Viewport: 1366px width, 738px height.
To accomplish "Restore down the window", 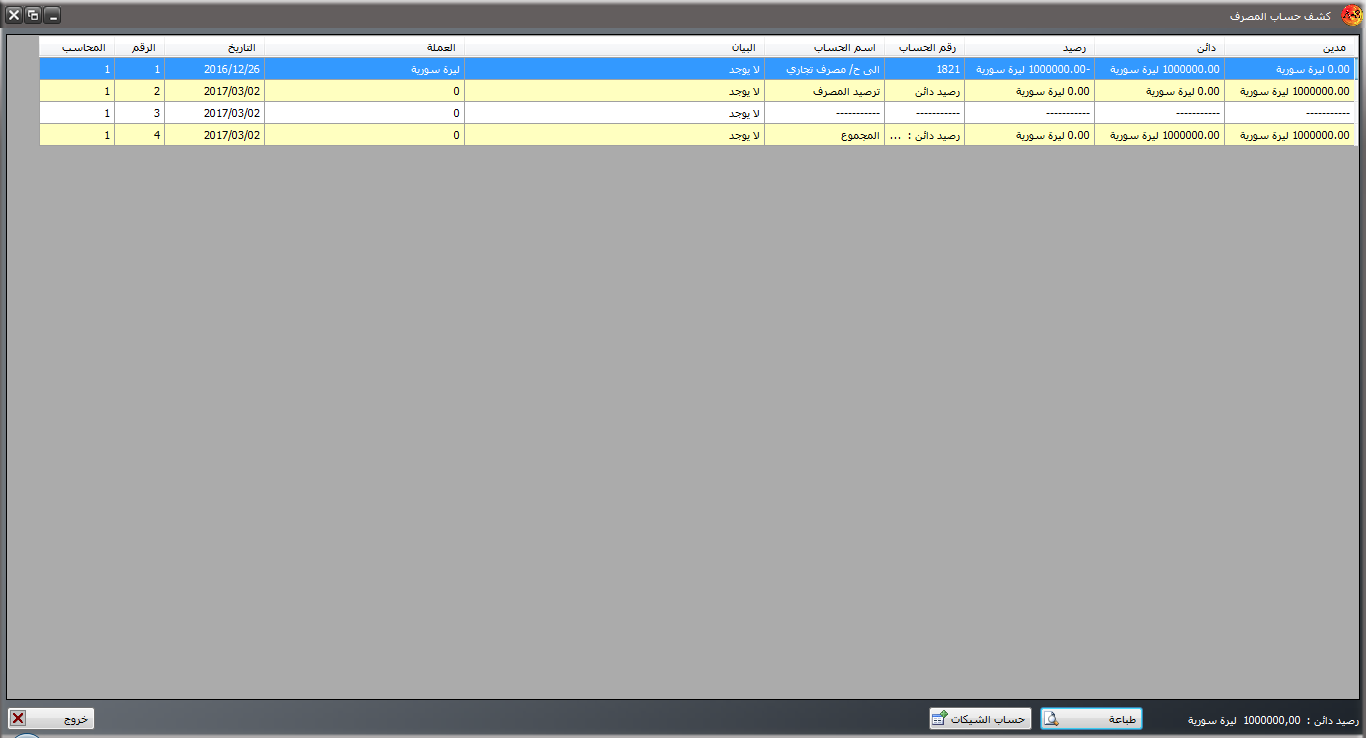I will 33,16.
